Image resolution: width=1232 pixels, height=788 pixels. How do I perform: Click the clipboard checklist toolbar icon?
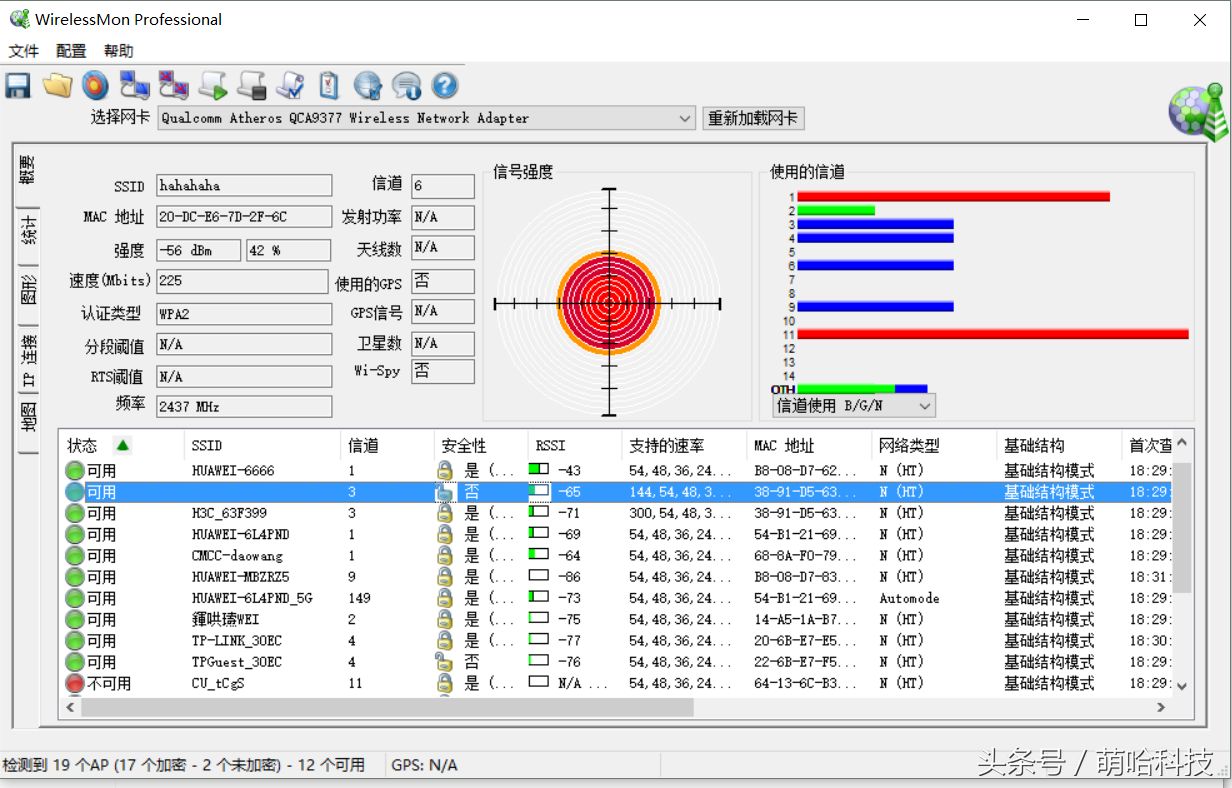[329, 86]
